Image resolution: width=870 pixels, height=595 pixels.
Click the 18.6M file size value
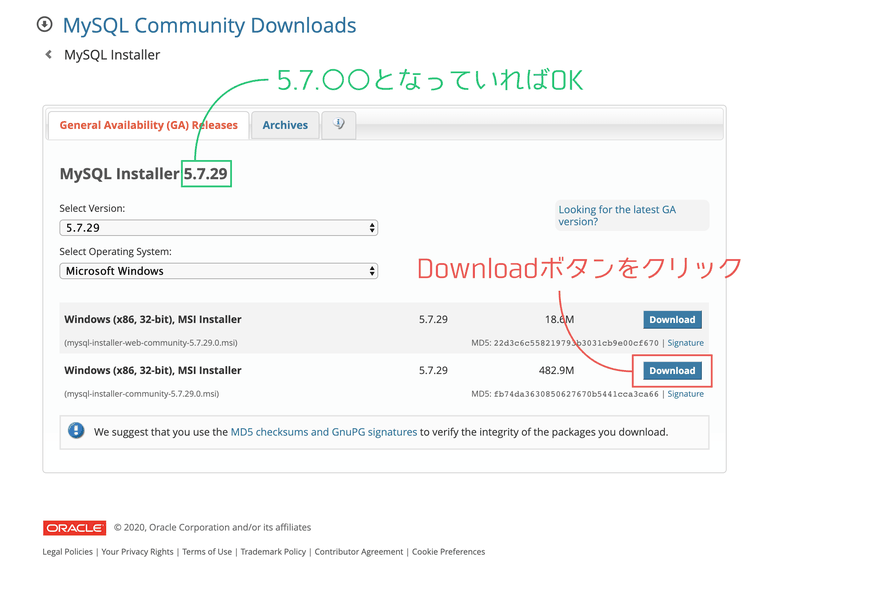(x=559, y=319)
